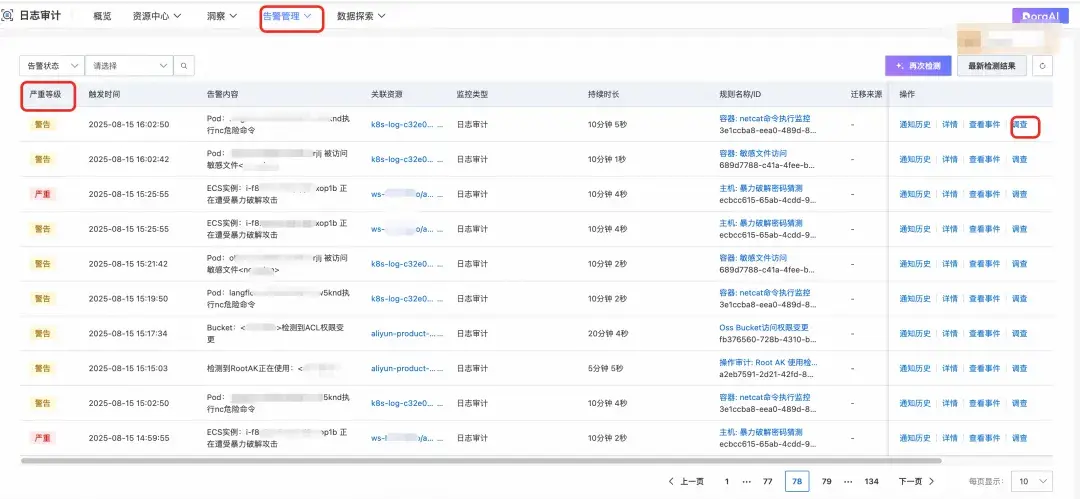Open rule 容器: netcat命令执行监控 in 16:02:50 row
Screen dimensions: 1080x499
point(765,119)
